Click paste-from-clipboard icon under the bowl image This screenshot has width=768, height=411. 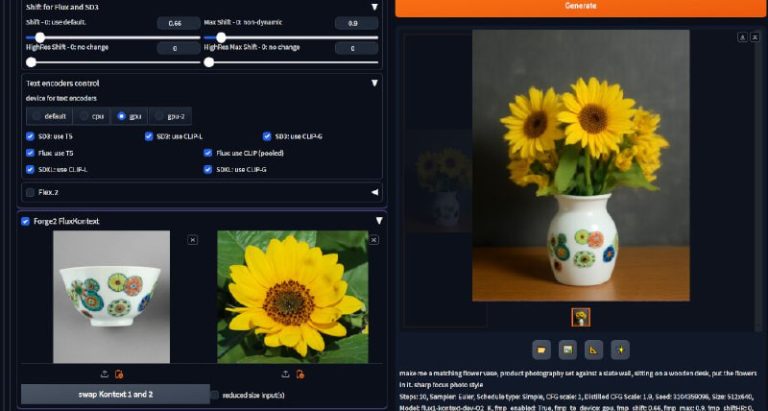pyautogui.click(x=118, y=374)
